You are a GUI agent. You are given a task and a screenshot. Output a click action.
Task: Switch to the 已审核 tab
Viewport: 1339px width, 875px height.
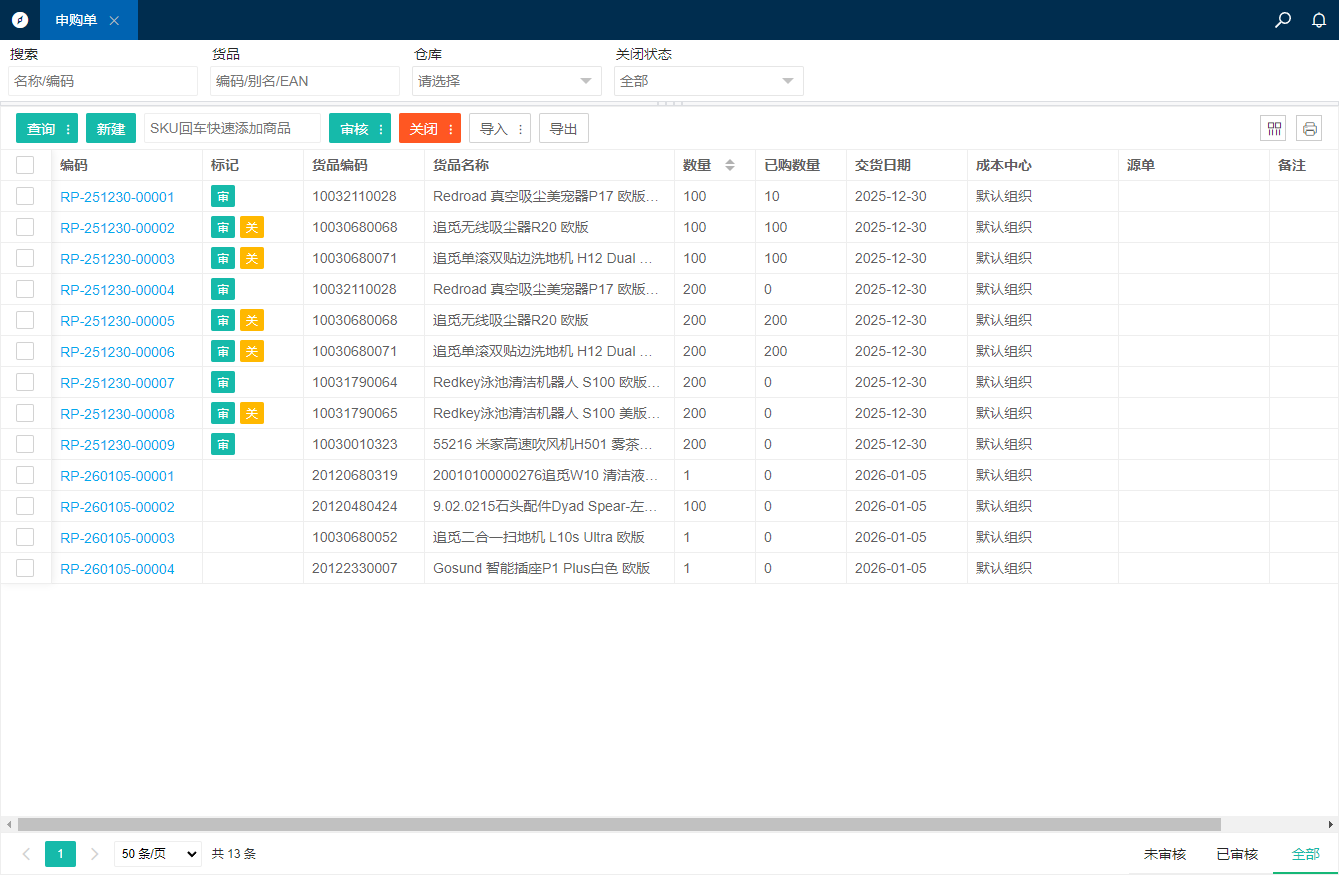(1237, 854)
